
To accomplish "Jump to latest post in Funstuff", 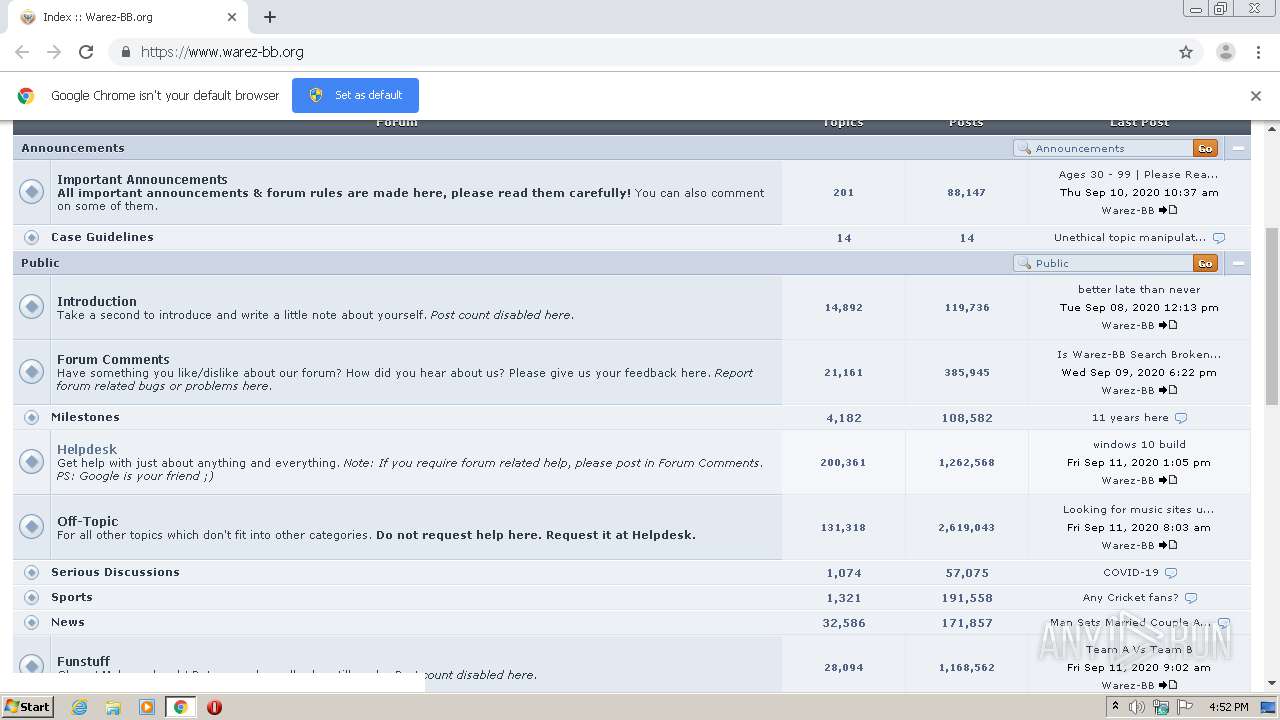I will pos(1168,685).
